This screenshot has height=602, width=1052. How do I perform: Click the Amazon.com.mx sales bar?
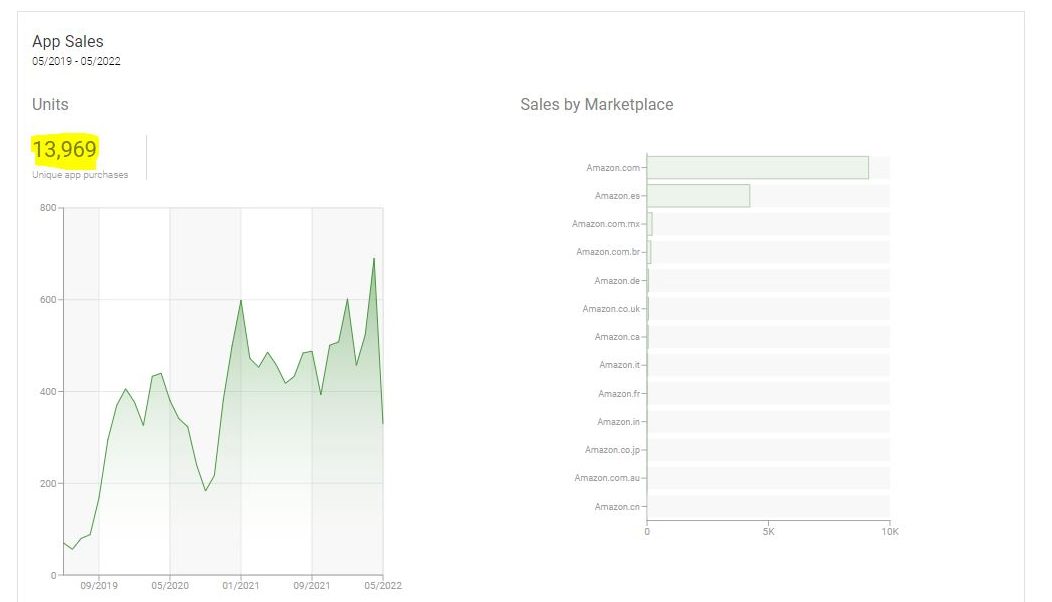click(649, 224)
